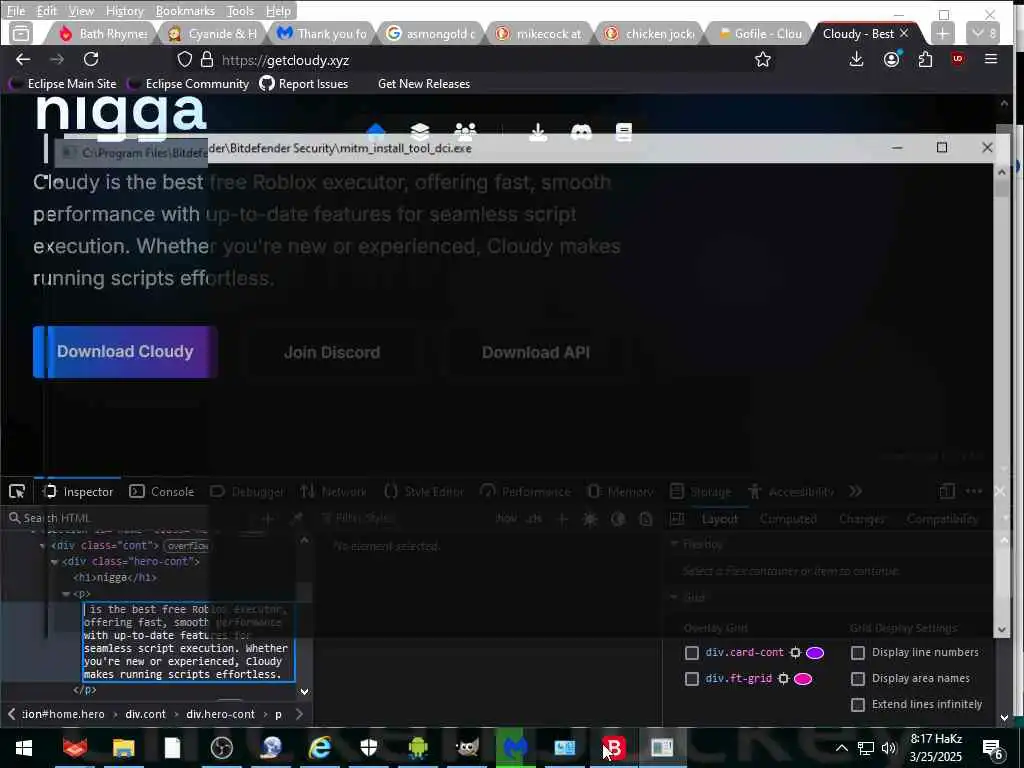
Task: Move breadcrumbs left with the arrow
Action: pos(11,714)
